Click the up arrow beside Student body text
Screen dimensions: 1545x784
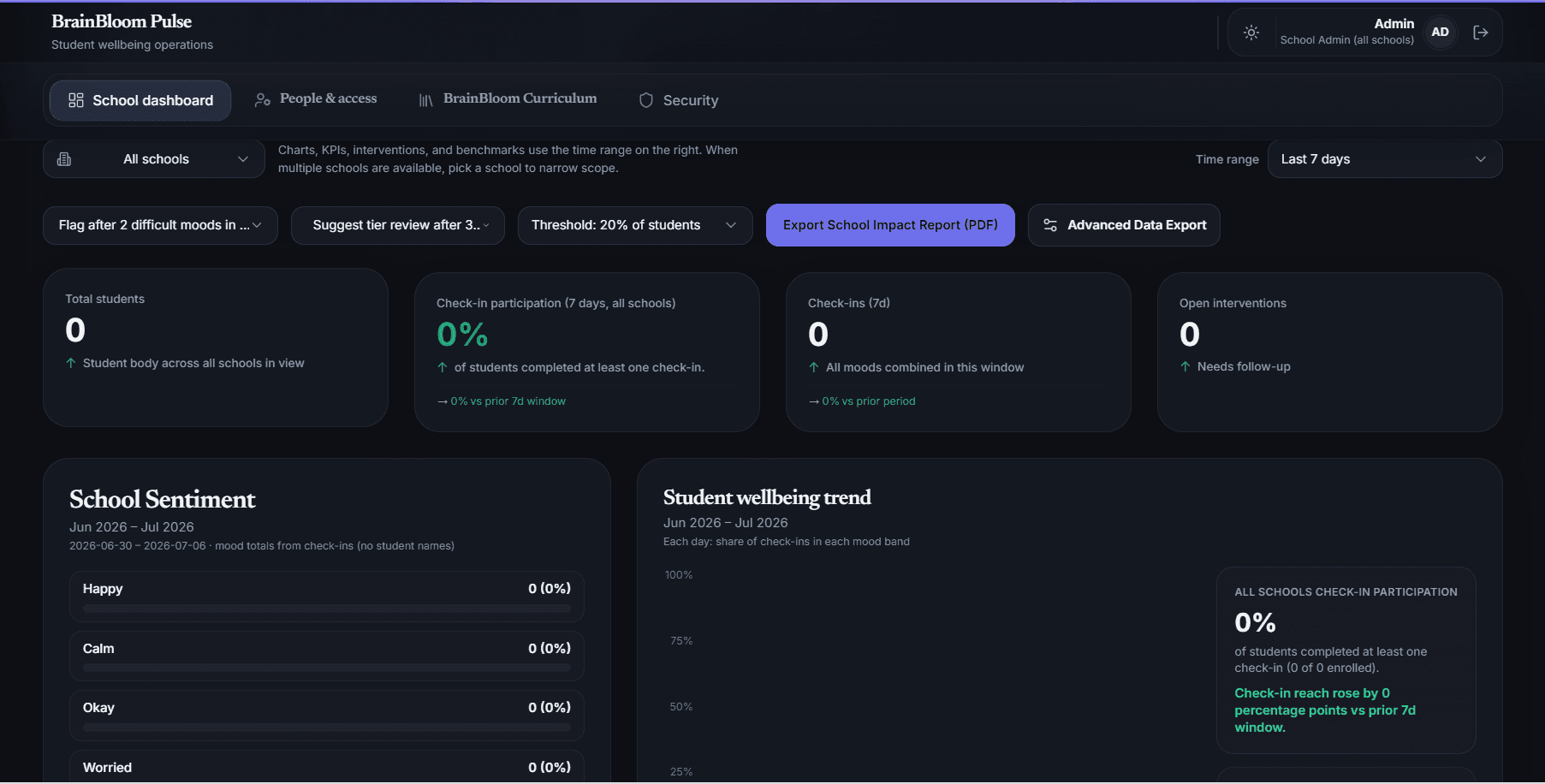[x=71, y=363]
